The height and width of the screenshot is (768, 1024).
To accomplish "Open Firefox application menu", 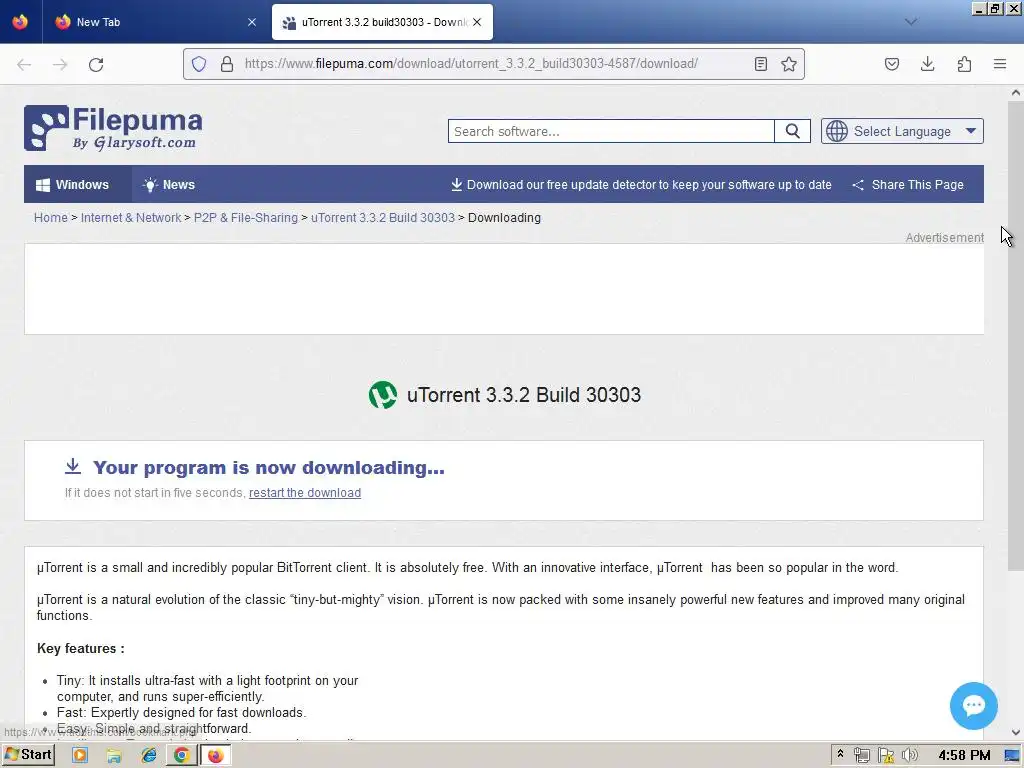I will [x=1000, y=64].
